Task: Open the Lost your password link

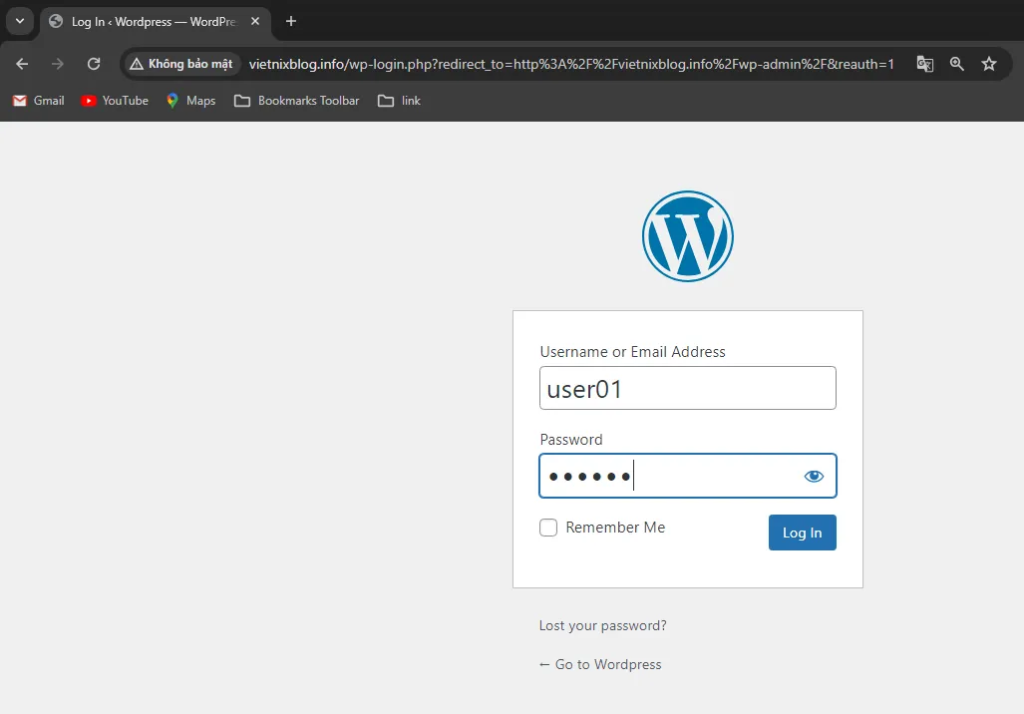Action: tap(602, 626)
